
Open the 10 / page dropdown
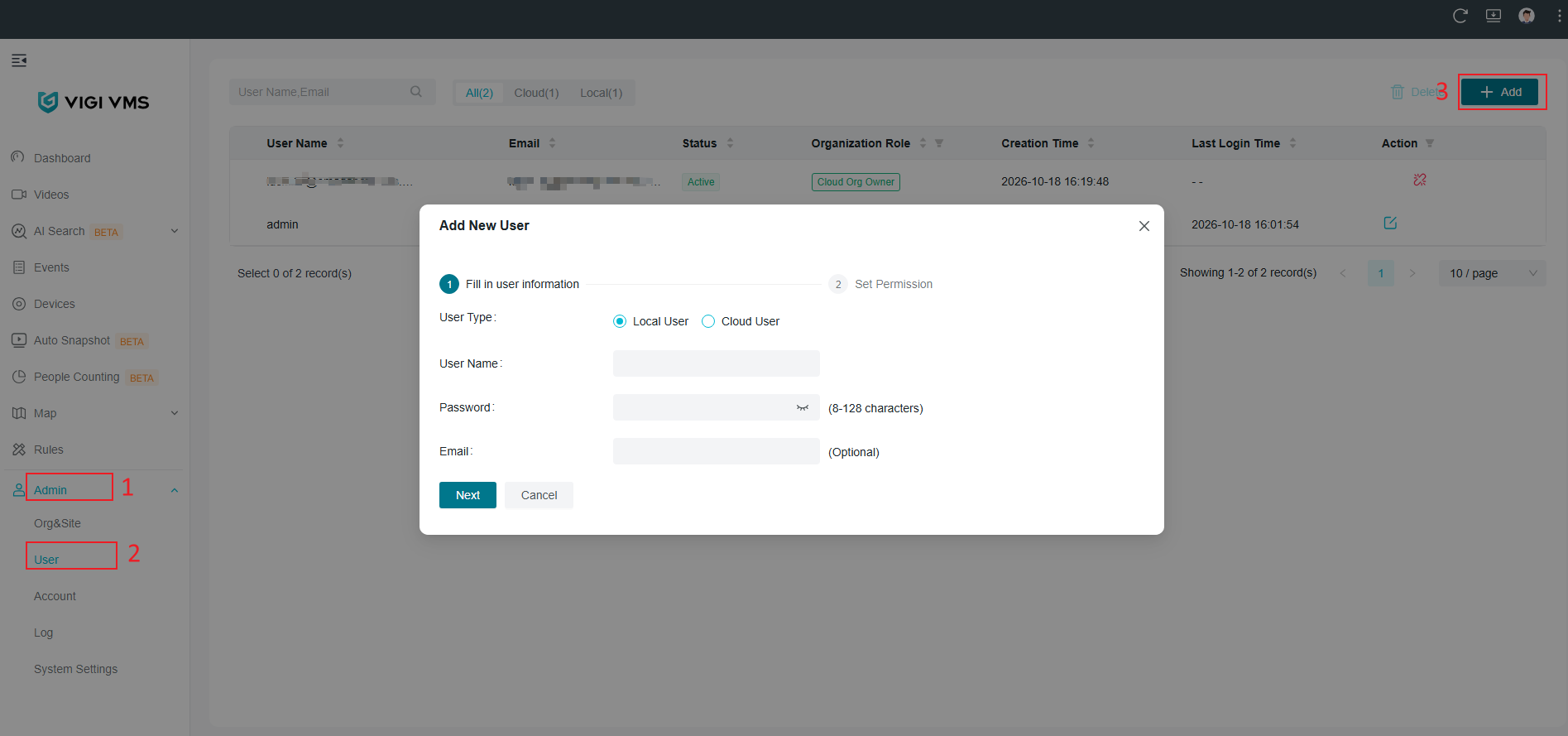[x=1492, y=273]
